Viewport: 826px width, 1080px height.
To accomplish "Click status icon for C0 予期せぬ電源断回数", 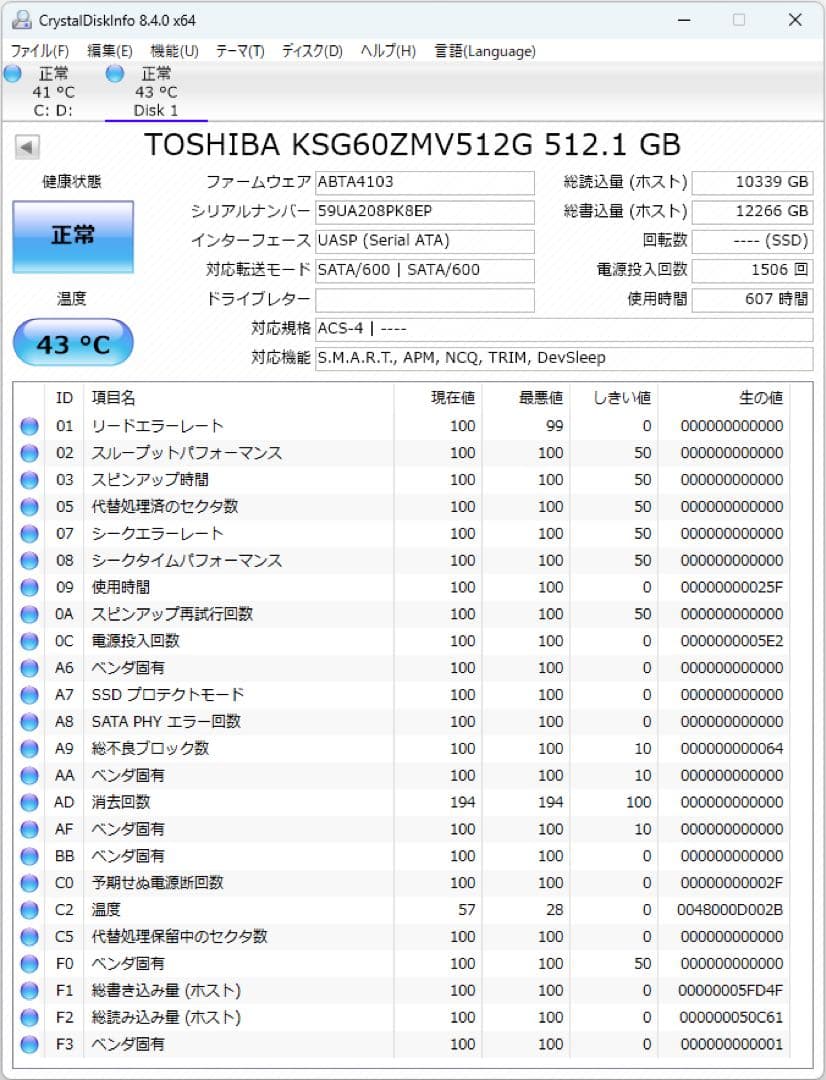I will click(x=30, y=883).
